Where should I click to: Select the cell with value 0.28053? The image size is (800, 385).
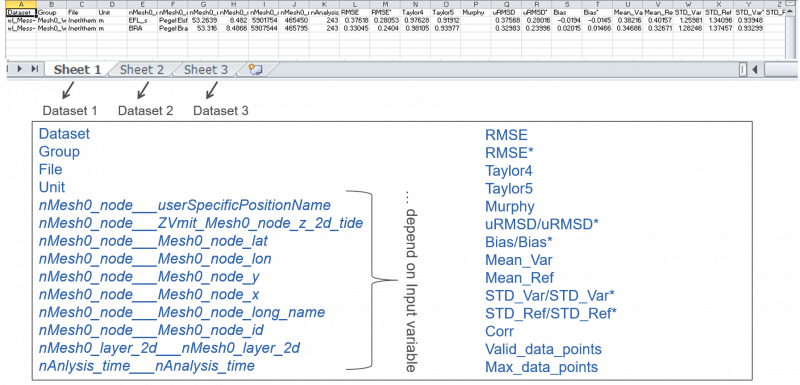[385, 20]
